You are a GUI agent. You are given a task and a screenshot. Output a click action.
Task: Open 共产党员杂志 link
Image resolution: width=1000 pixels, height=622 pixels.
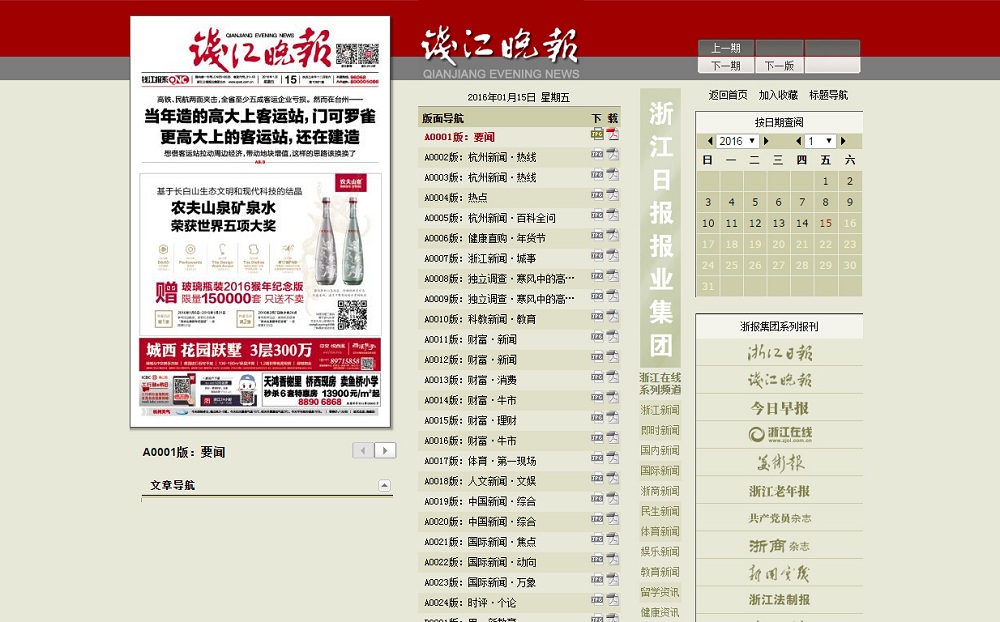pyautogui.click(x=779, y=518)
